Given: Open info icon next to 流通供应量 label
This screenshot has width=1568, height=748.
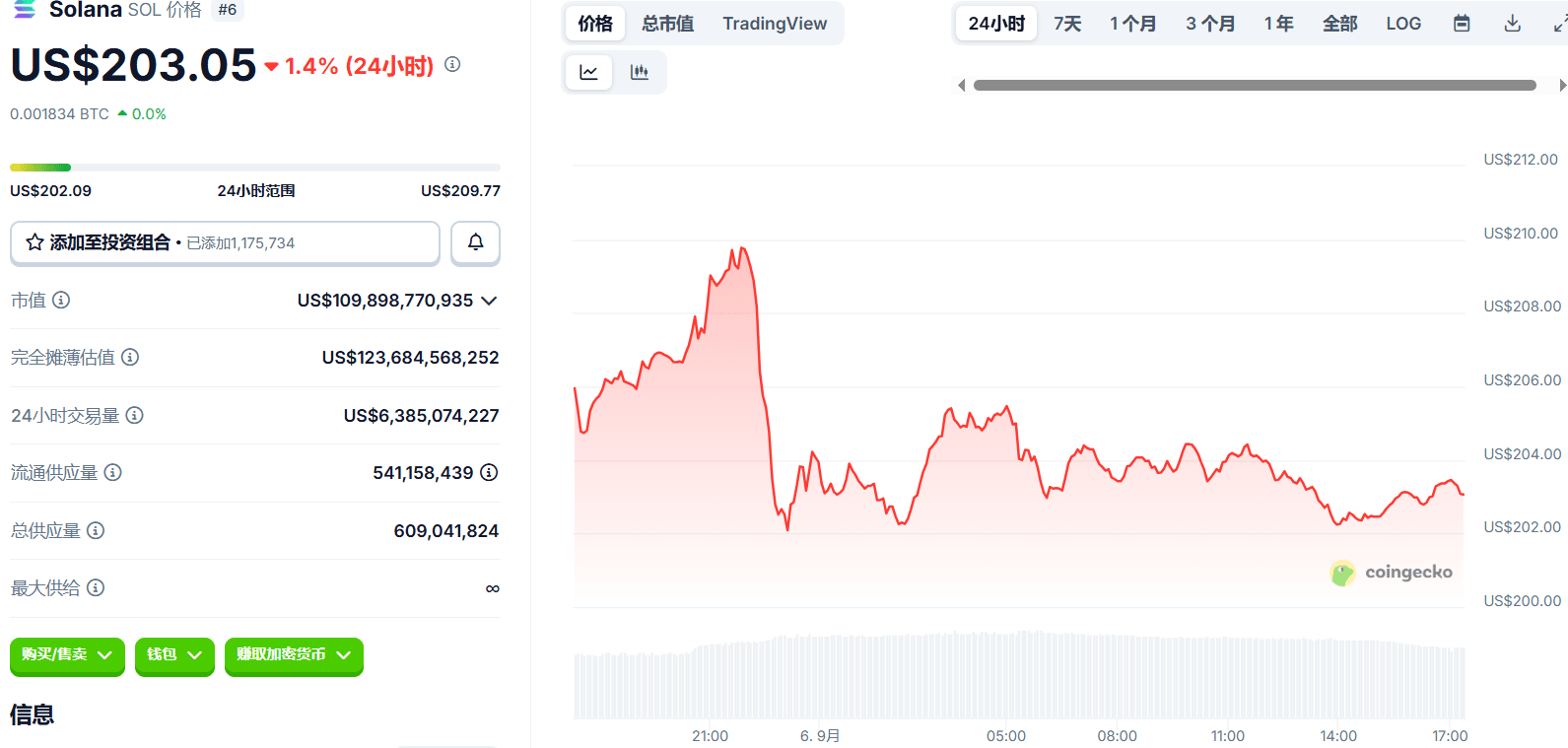Looking at the screenshot, I should click(113, 472).
